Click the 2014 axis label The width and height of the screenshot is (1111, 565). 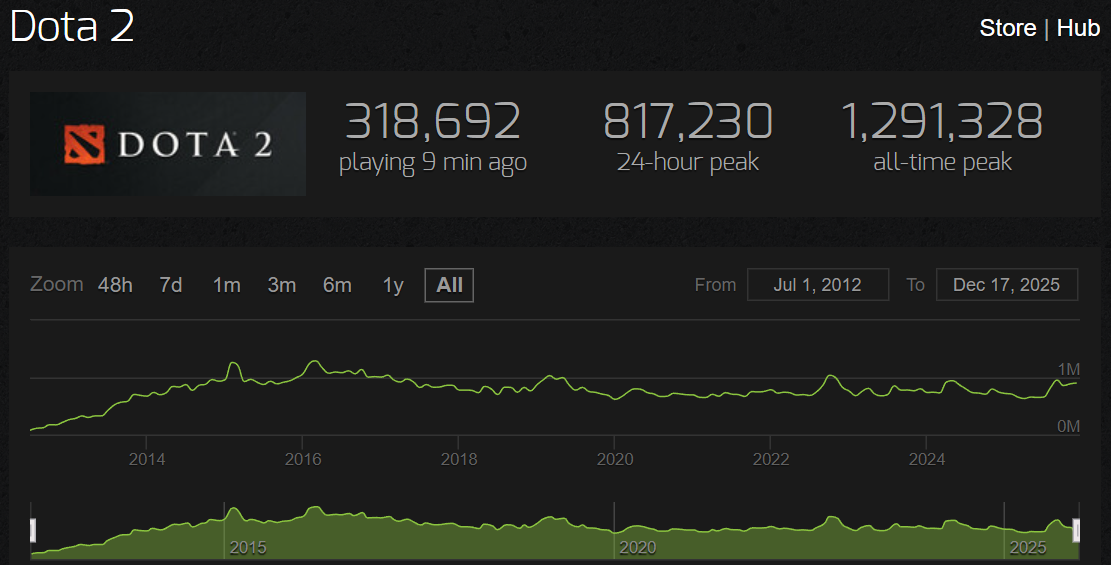pos(147,459)
